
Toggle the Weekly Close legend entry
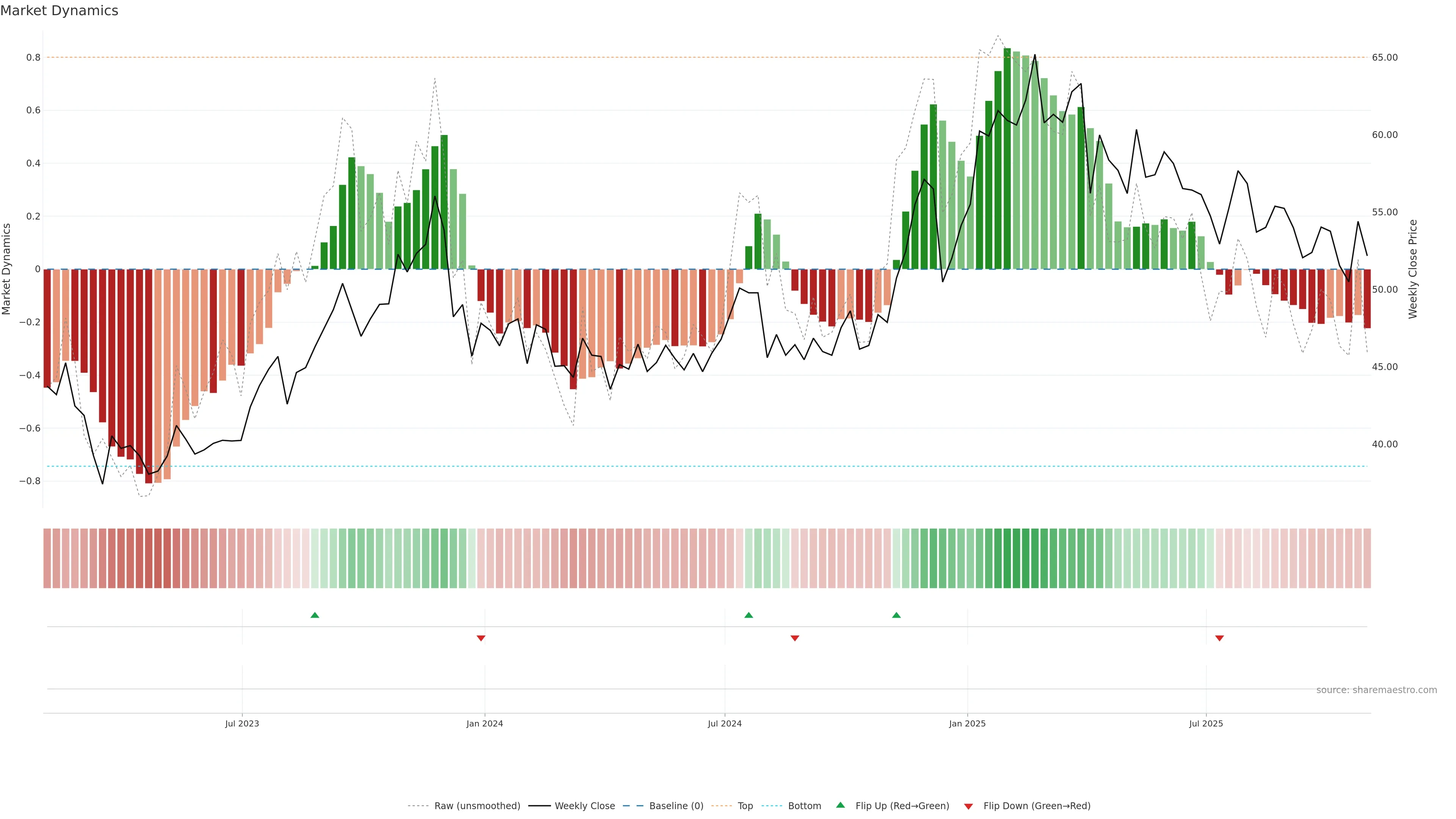click(x=584, y=806)
